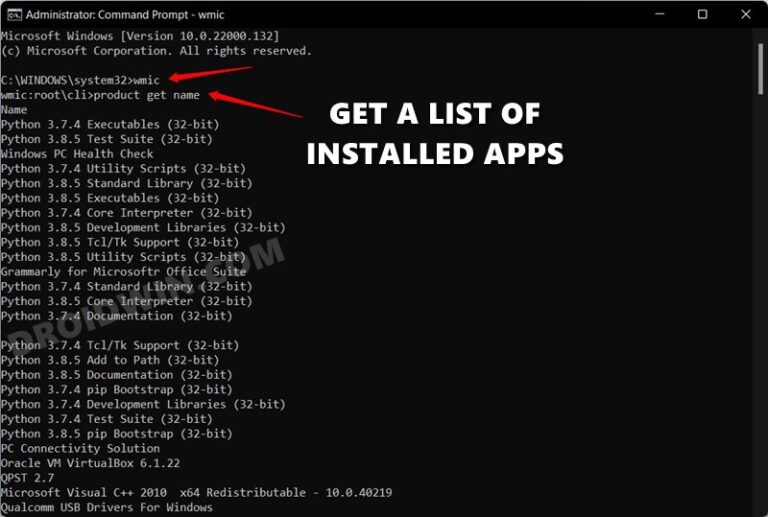Minimize the Command Prompt window
This screenshot has height=517, width=768.
point(660,14)
